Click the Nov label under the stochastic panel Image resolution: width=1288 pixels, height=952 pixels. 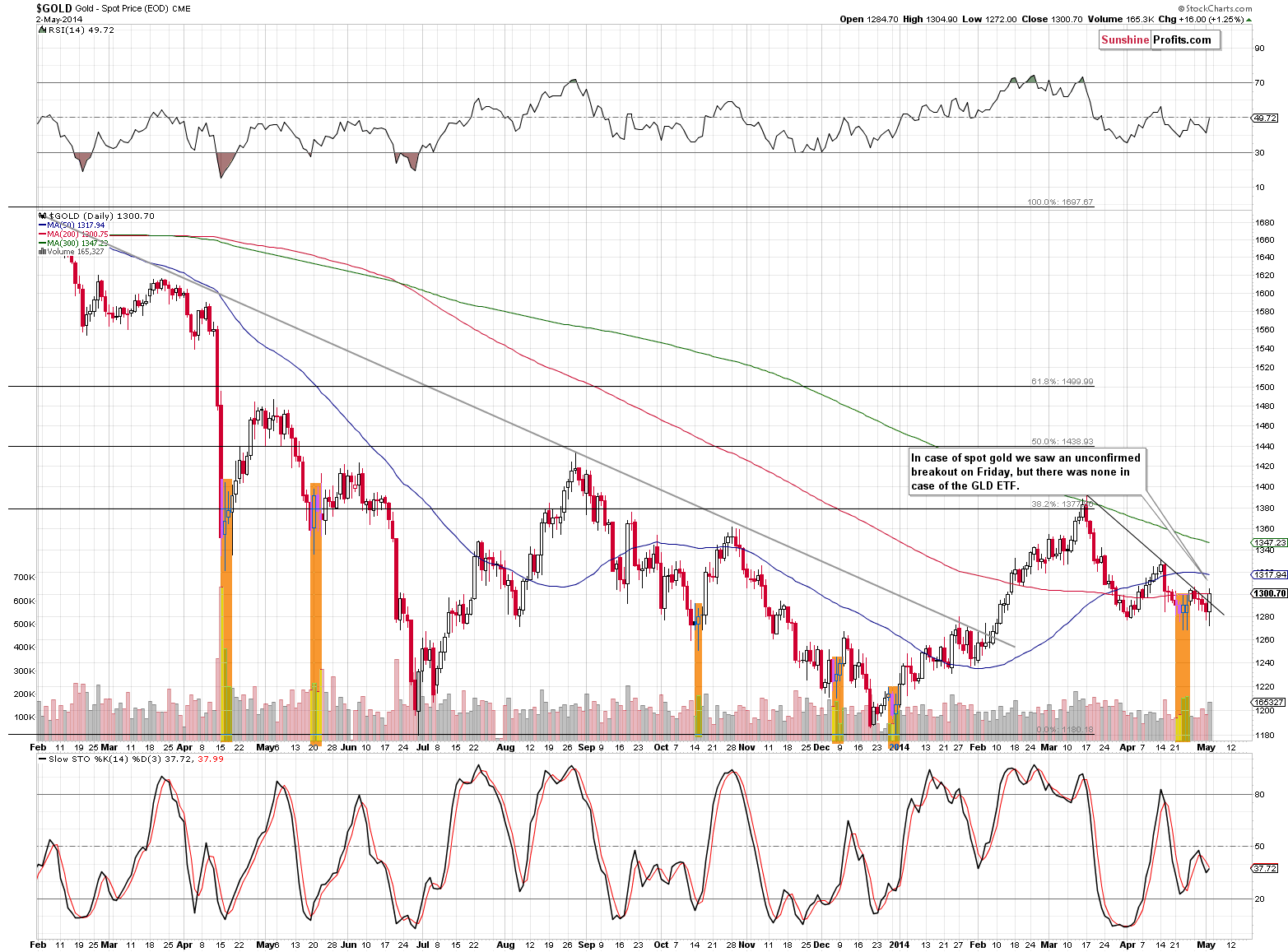(x=746, y=945)
